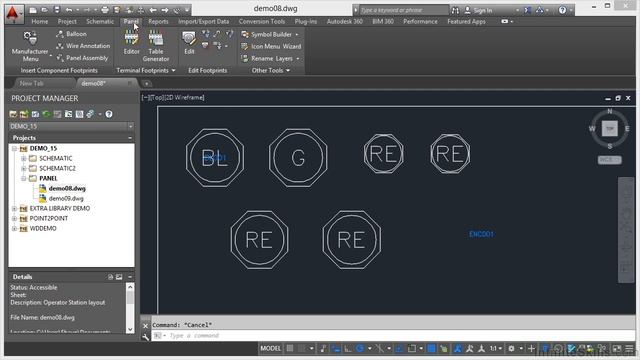Switch to the Reports ribbon tab
This screenshot has width=640, height=360.
point(158,21)
